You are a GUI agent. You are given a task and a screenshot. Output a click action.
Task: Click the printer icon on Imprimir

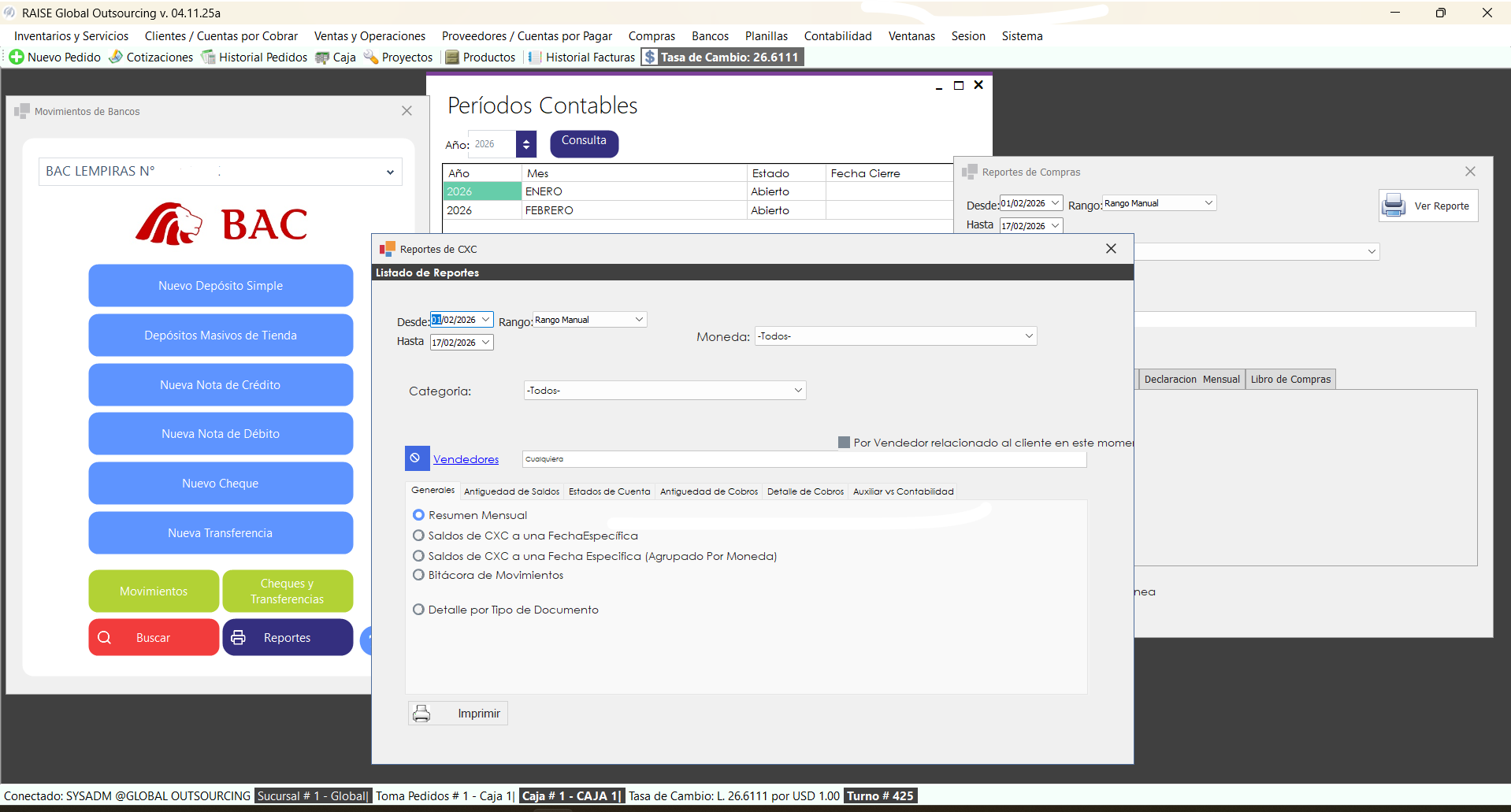[x=422, y=714]
